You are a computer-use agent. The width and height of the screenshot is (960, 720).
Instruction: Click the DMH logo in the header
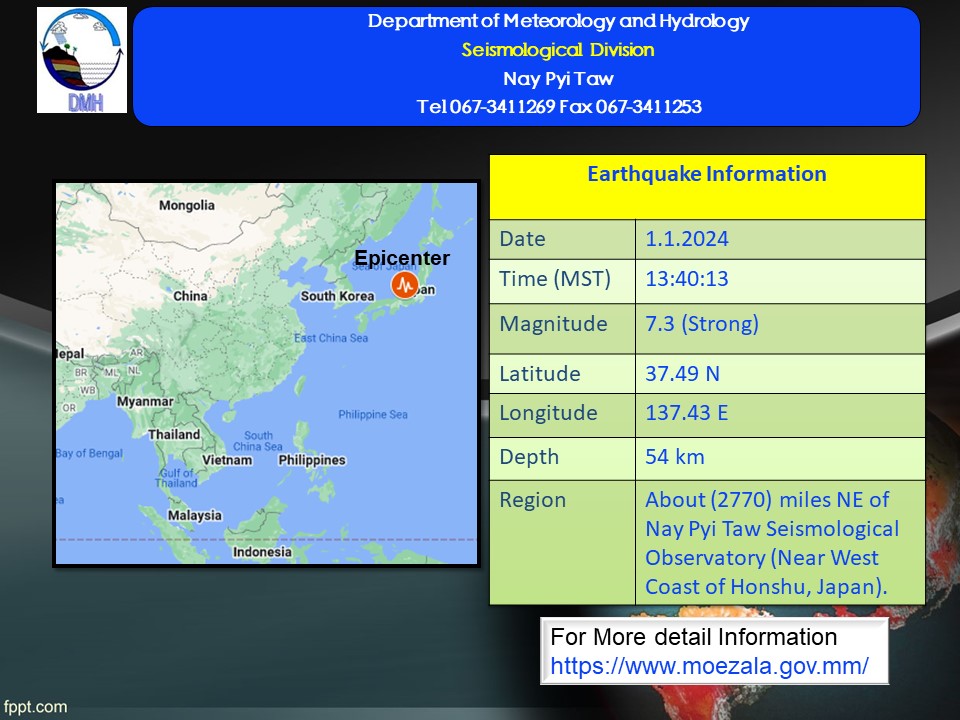point(82,60)
